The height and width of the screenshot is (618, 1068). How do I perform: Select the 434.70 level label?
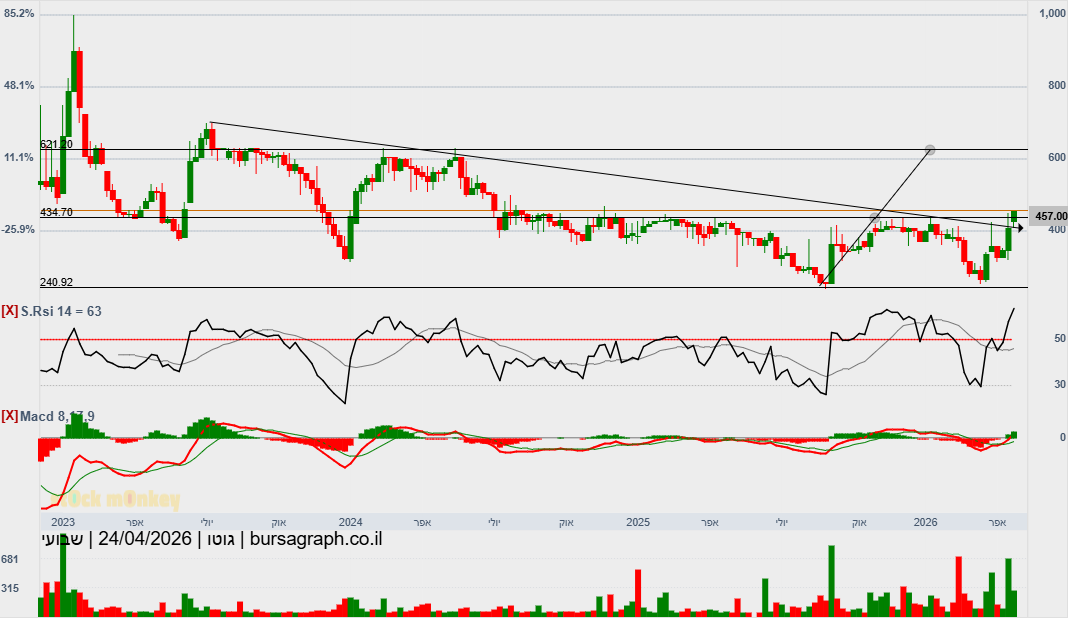click(57, 213)
